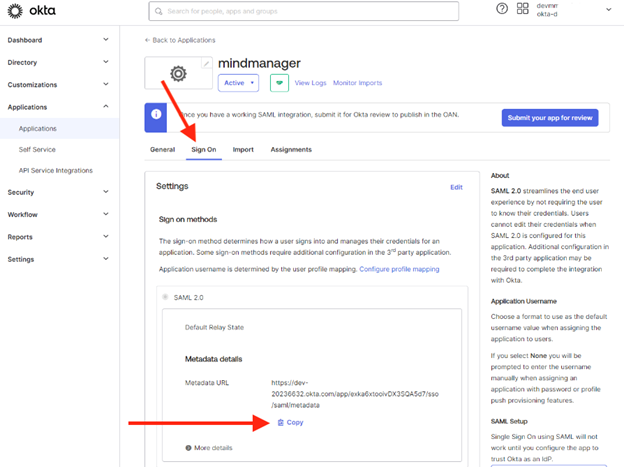The image size is (624, 467).
Task: Click the Dashboard sidebar label
Action: click(25, 40)
